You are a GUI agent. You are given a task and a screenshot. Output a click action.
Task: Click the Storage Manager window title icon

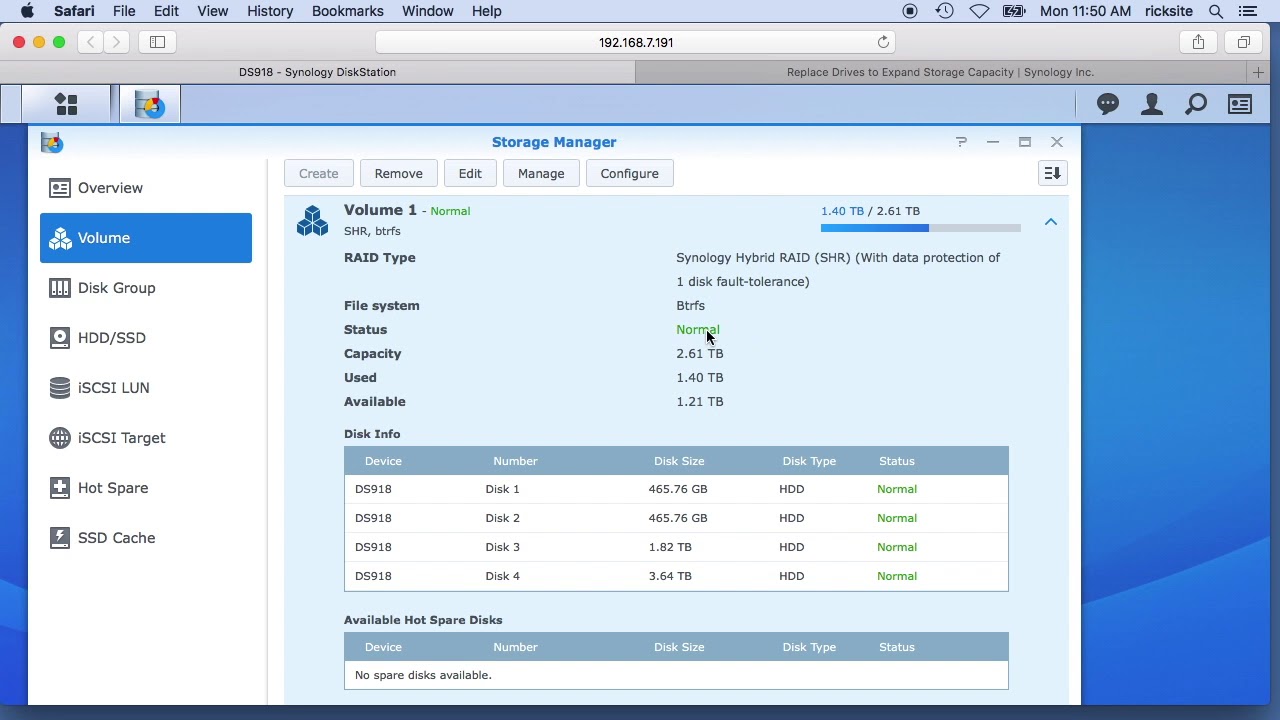52,142
